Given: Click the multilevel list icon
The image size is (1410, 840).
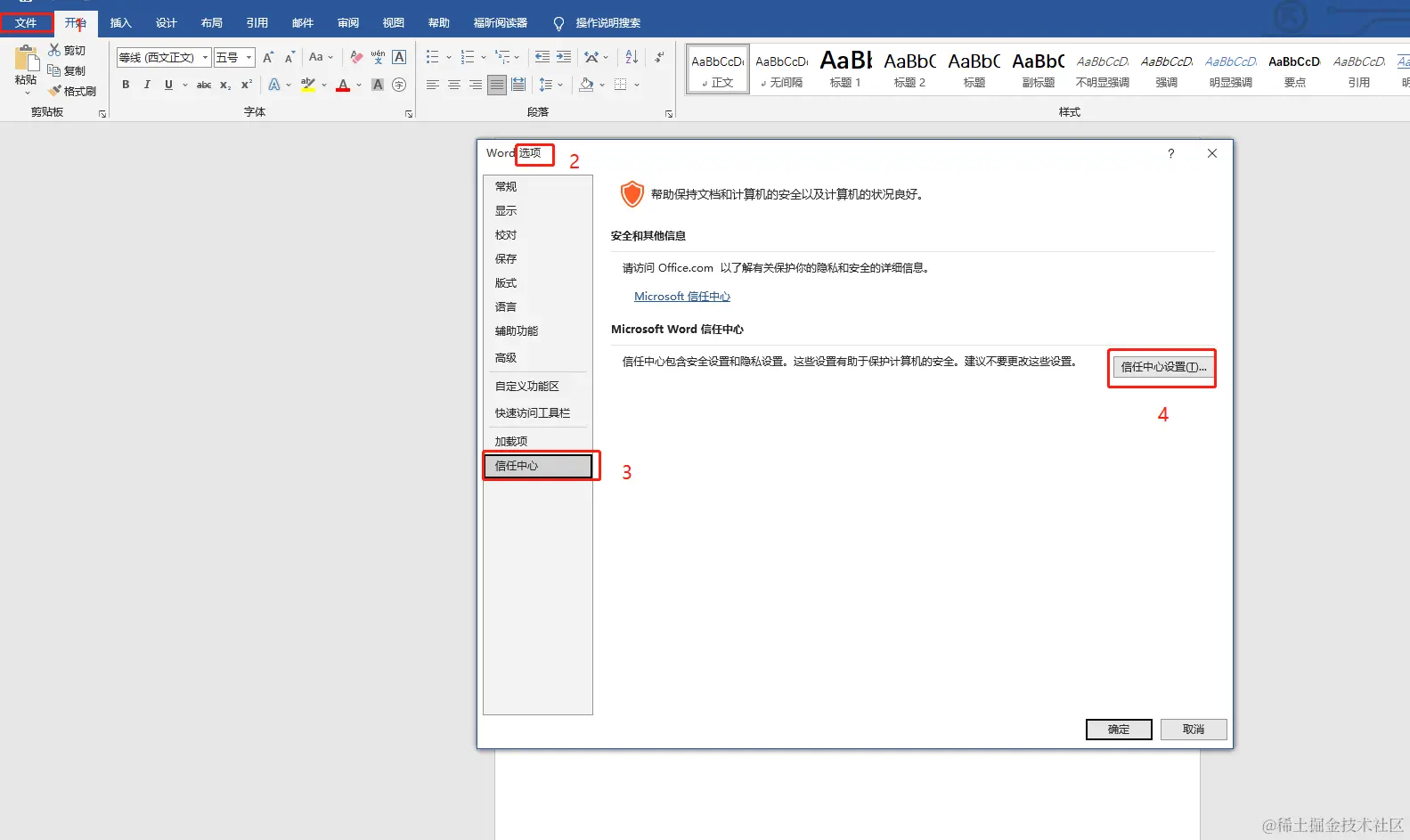Looking at the screenshot, I should pos(502,57).
